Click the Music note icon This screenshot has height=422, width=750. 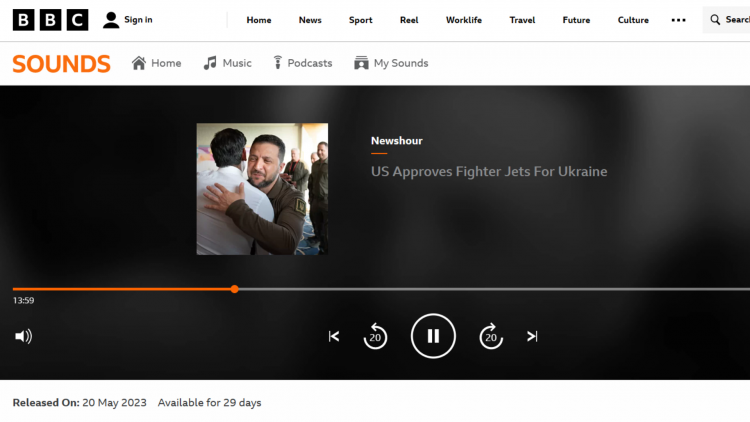point(210,63)
